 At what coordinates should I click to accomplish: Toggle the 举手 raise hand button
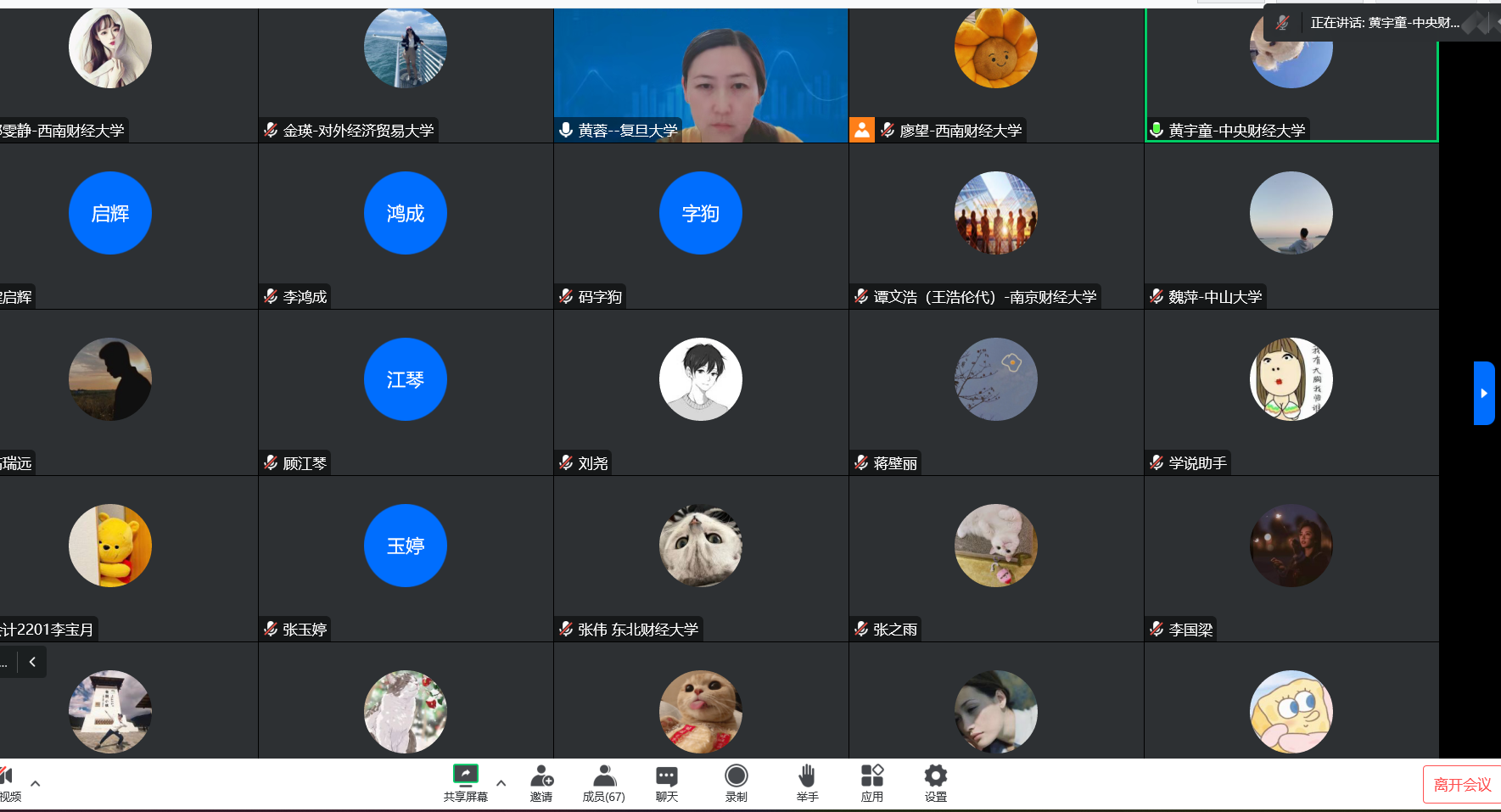[807, 776]
